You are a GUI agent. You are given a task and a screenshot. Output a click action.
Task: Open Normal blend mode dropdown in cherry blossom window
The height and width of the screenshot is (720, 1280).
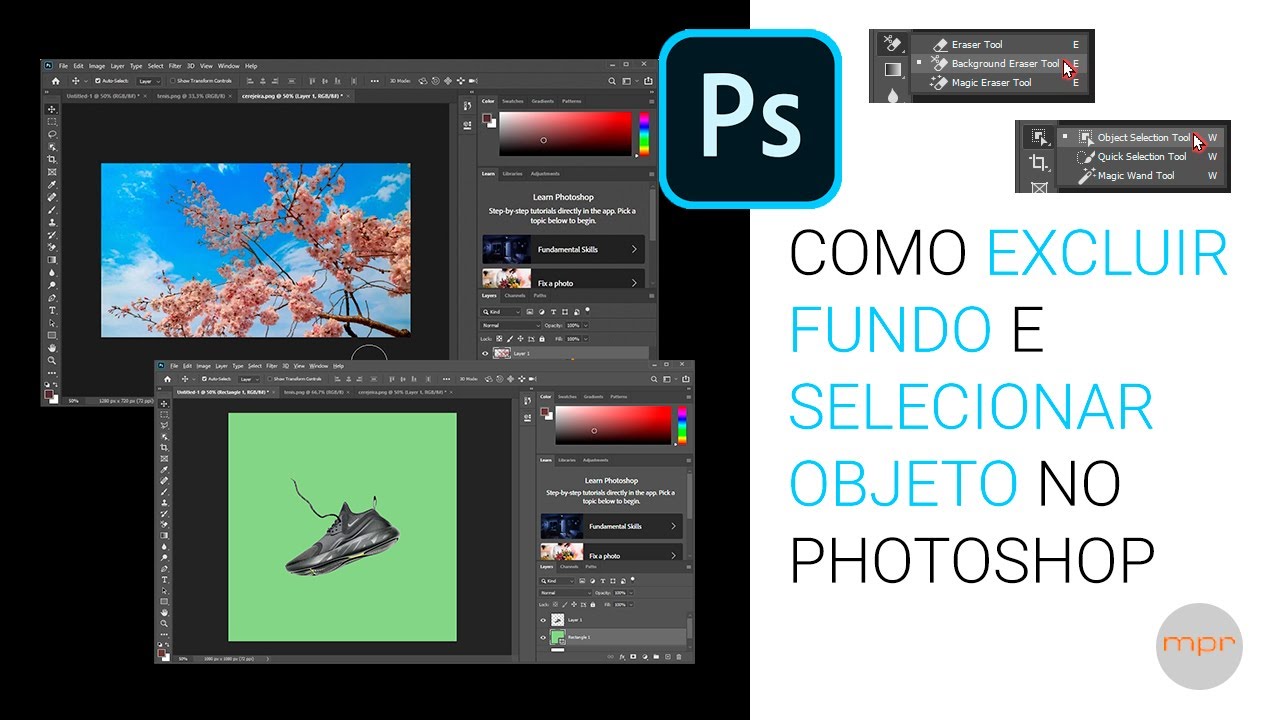tap(511, 325)
